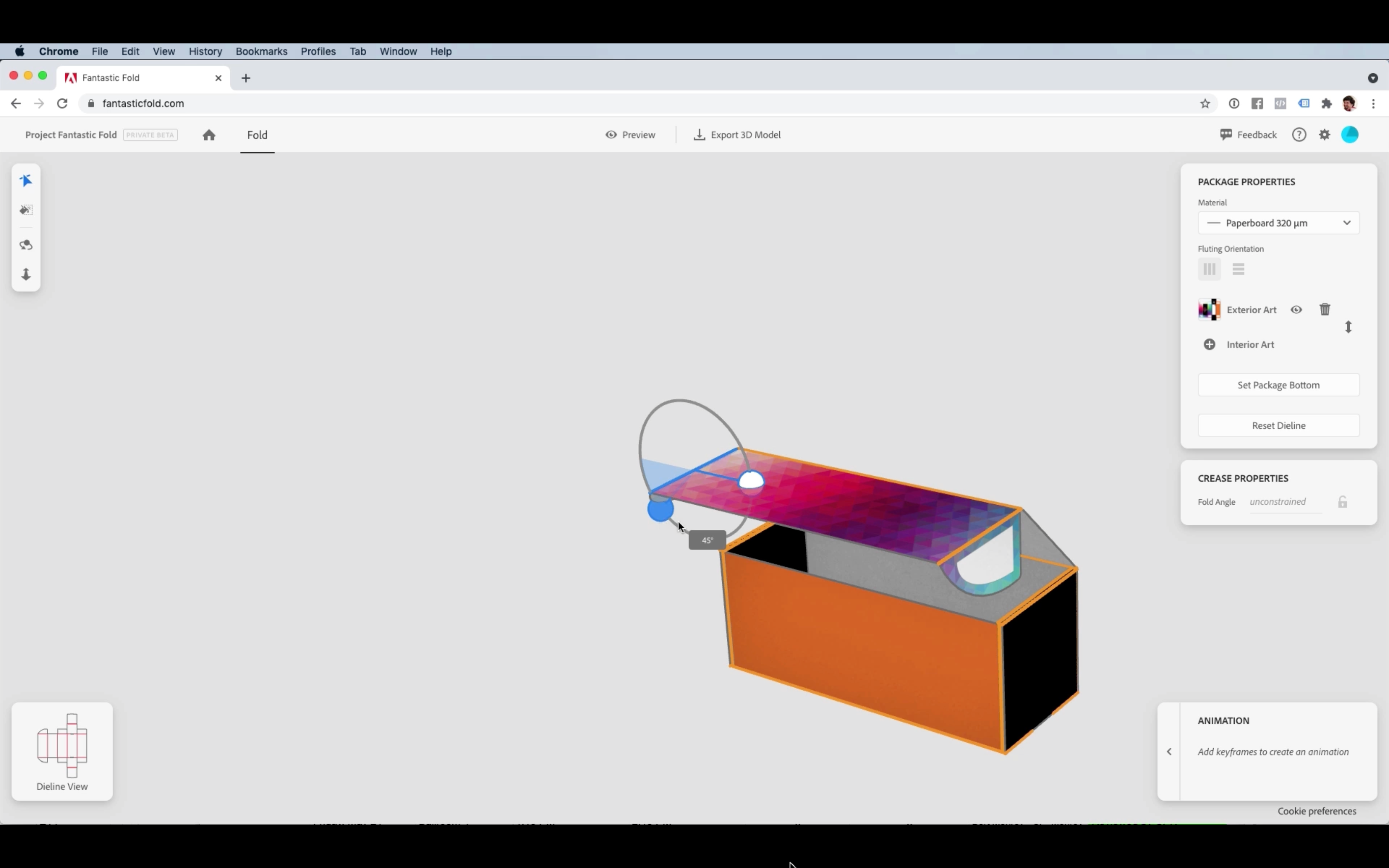Select the fold crease selection tool
Screen dimensions: 1389x868
coord(26,181)
